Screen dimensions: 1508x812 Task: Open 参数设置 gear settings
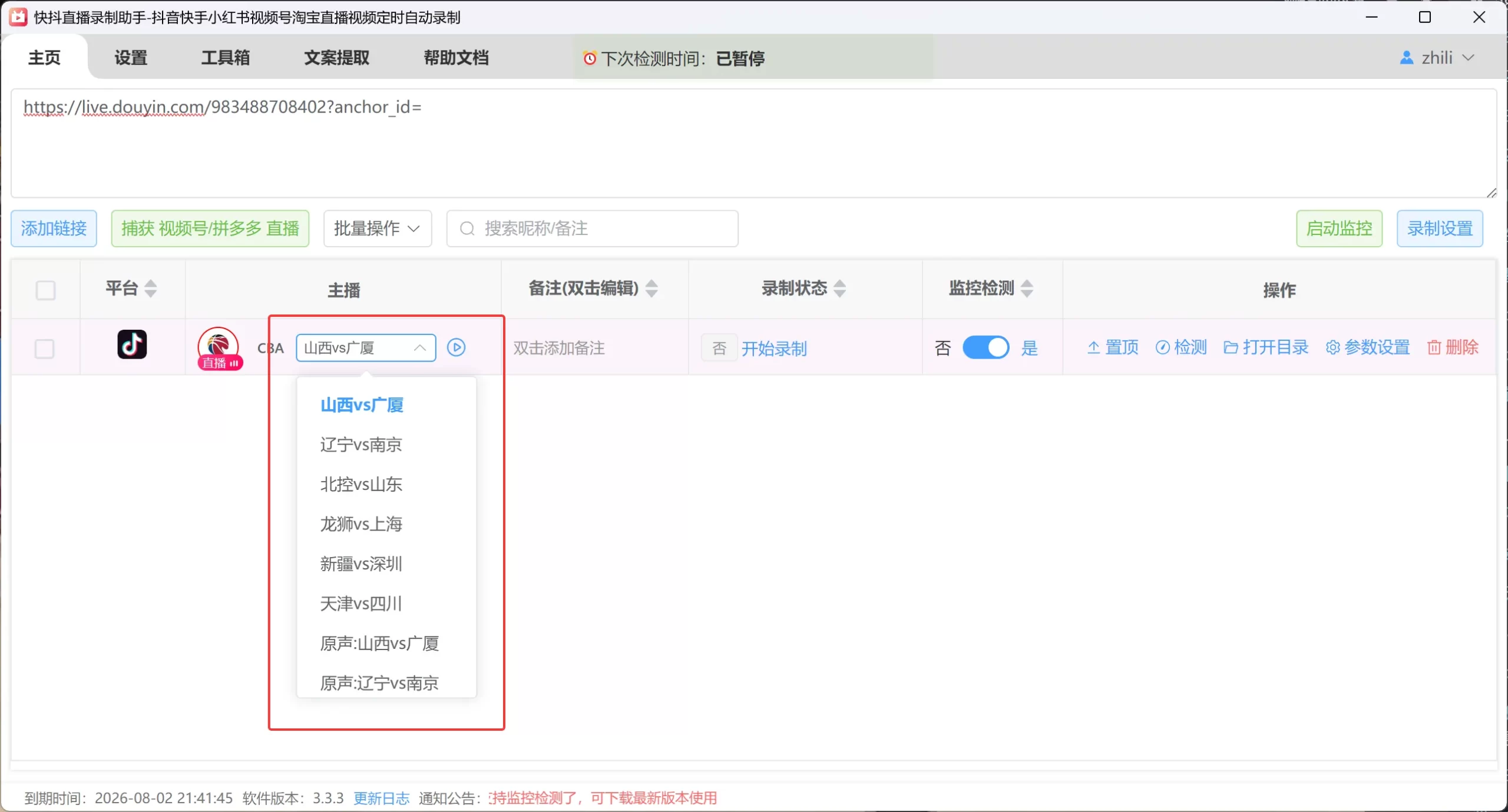pyautogui.click(x=1332, y=347)
